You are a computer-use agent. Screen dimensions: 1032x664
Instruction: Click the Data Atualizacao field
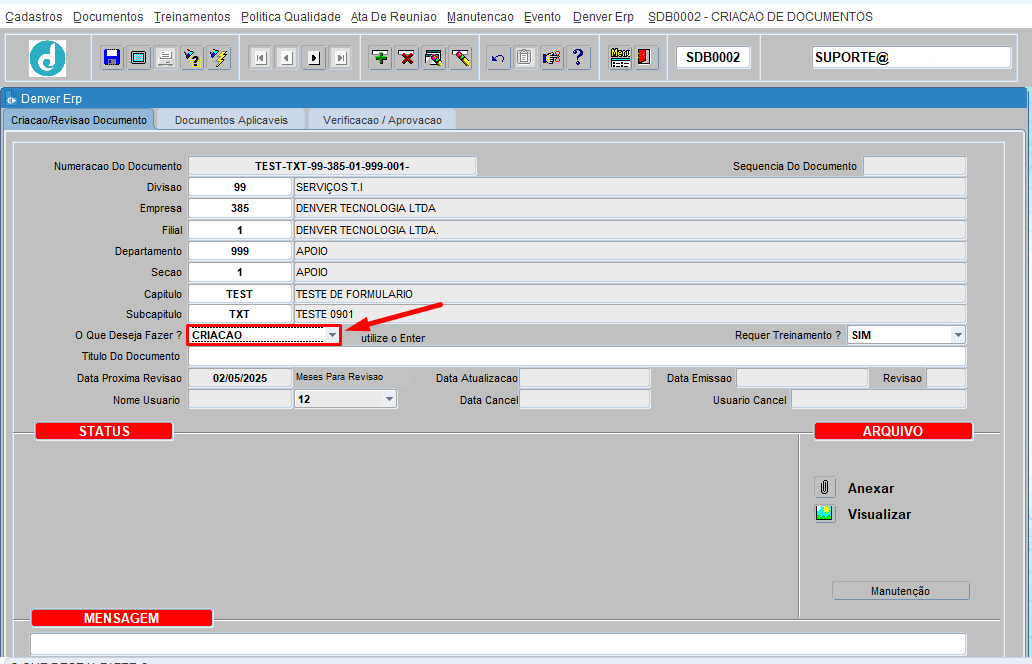(584, 378)
